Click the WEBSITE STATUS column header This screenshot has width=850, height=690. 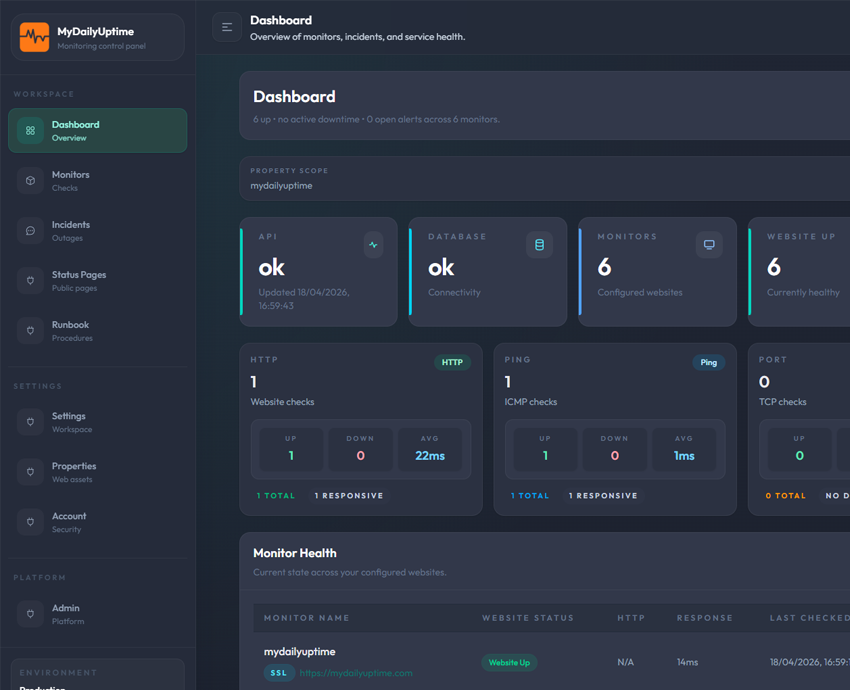(527, 618)
